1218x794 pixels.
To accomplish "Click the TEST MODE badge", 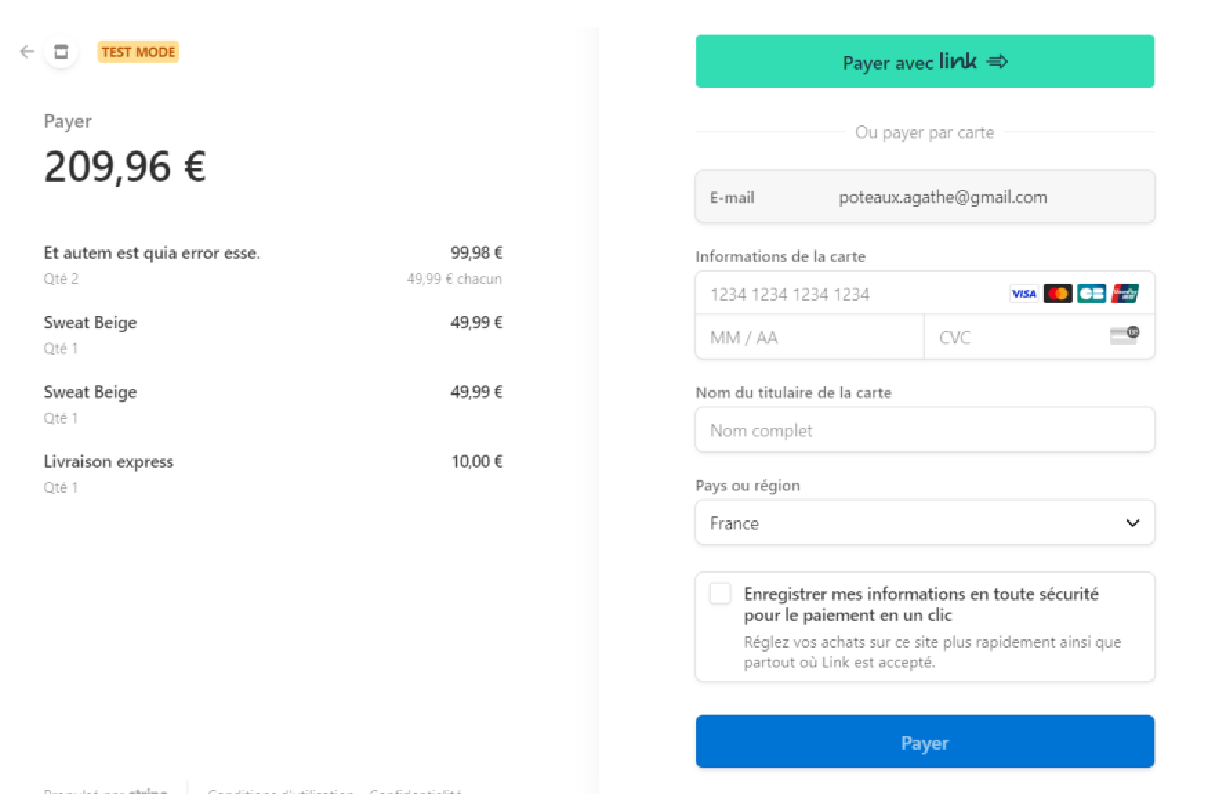I will pos(138,52).
